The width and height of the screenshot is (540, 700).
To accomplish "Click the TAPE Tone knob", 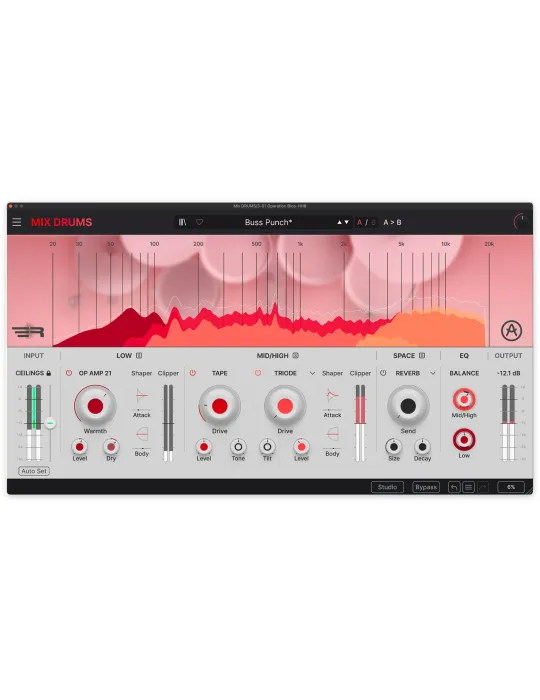I will pos(238,447).
